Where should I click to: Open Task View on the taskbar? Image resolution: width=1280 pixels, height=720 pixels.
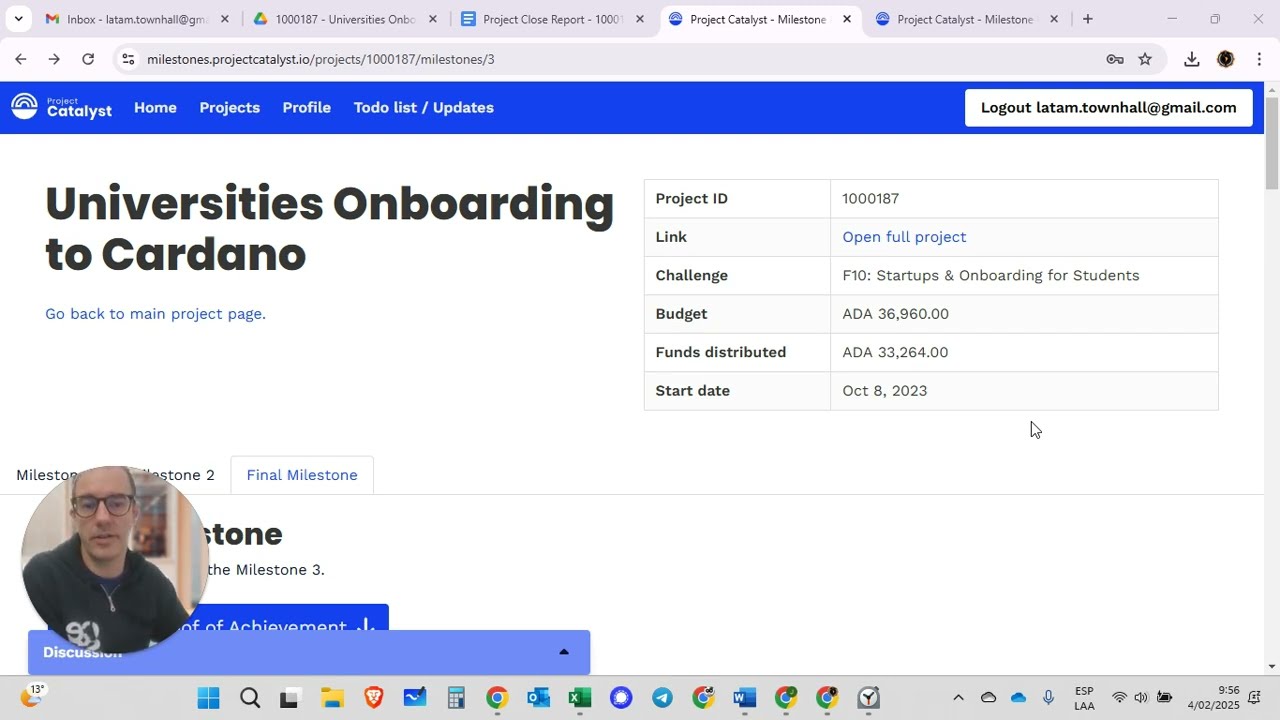point(289,697)
